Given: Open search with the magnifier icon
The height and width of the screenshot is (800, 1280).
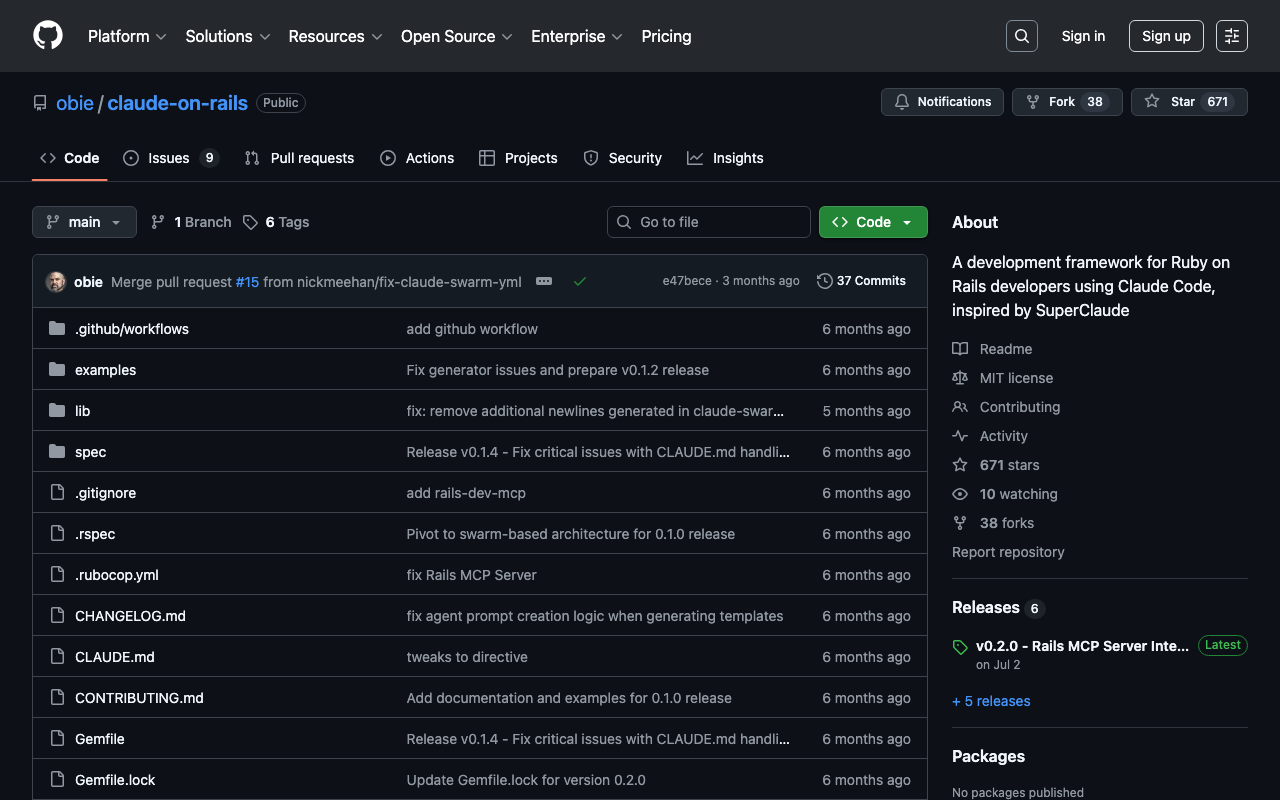Looking at the screenshot, I should click(1021, 36).
